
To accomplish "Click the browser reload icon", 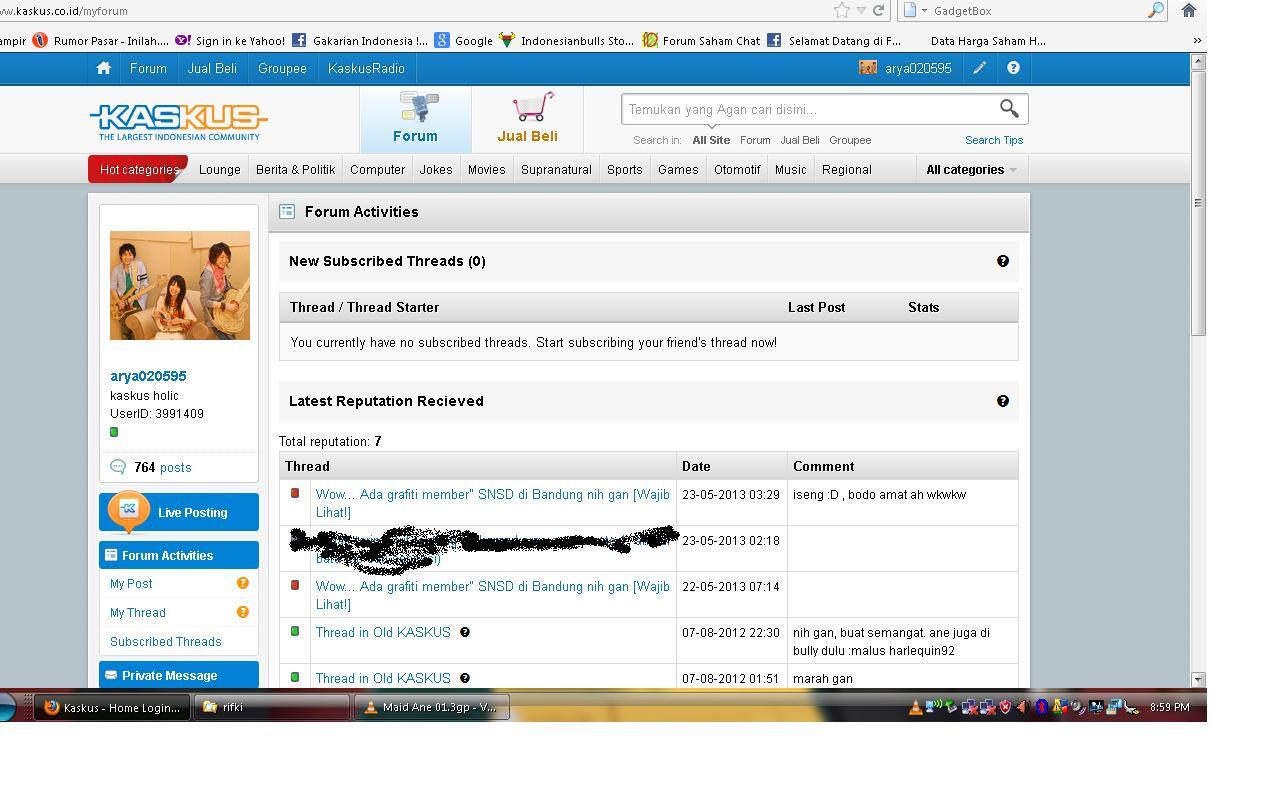I will coord(878,10).
